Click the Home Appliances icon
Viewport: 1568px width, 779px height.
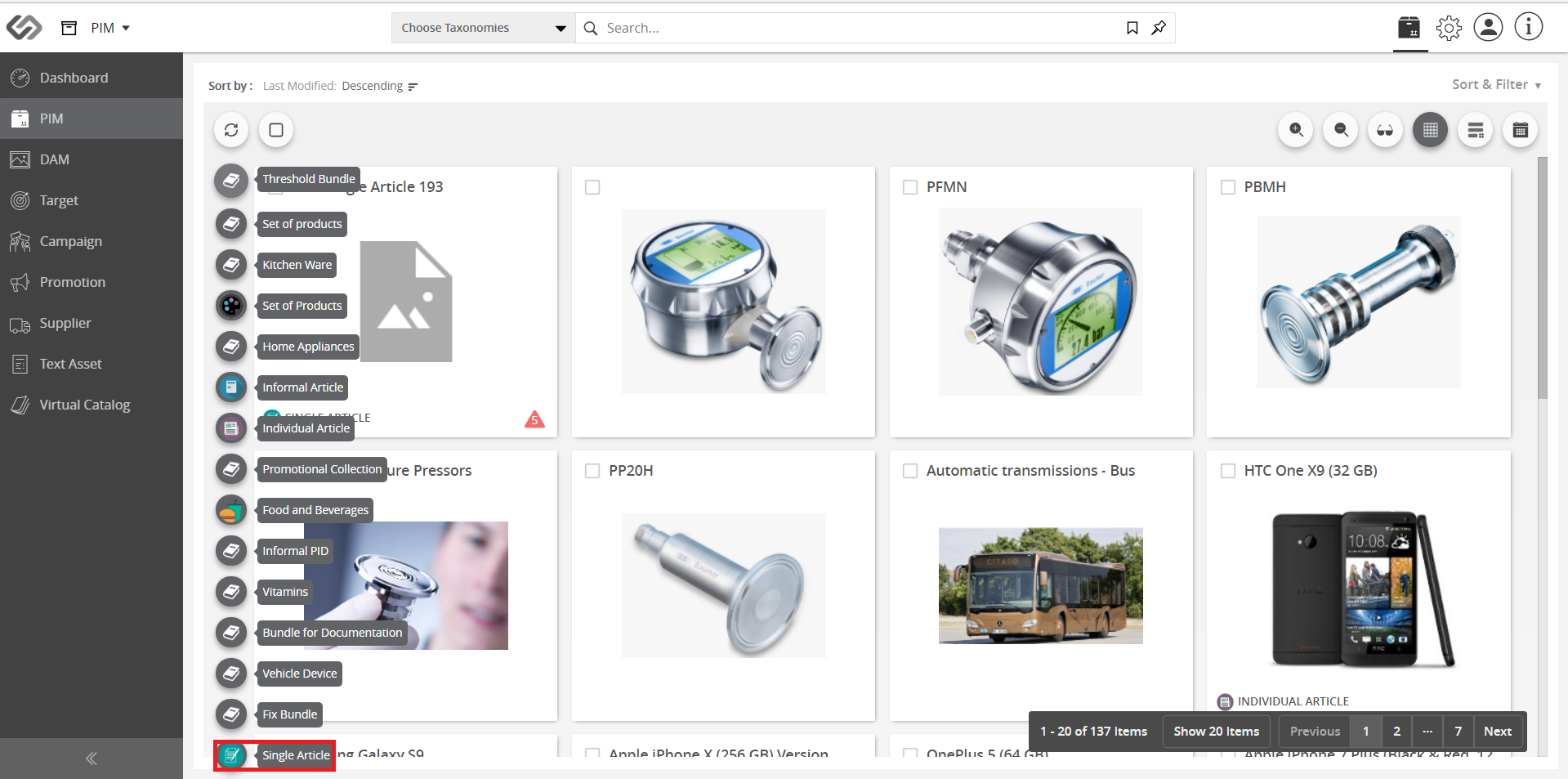click(231, 346)
